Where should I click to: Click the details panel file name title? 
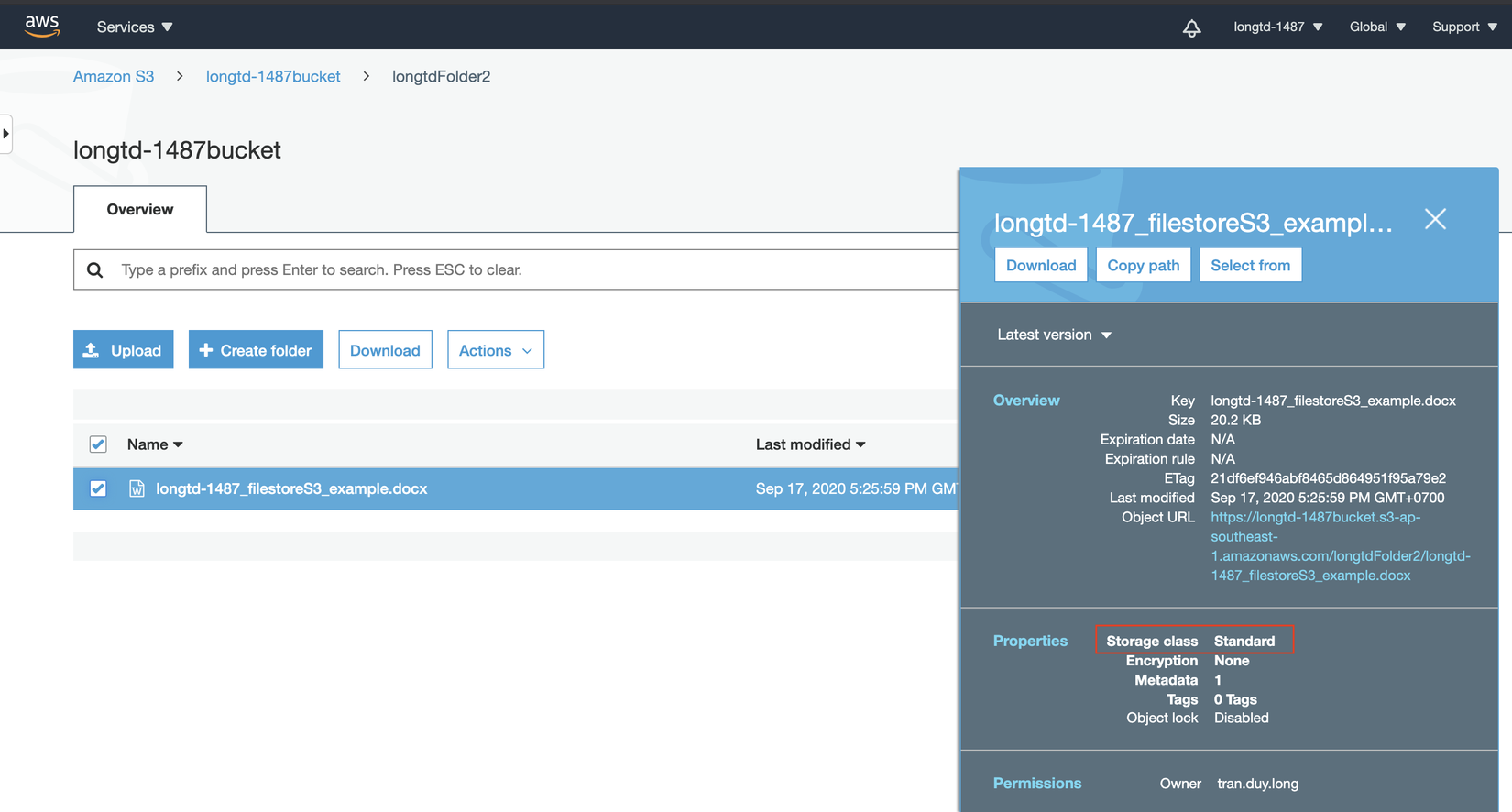(x=1193, y=223)
